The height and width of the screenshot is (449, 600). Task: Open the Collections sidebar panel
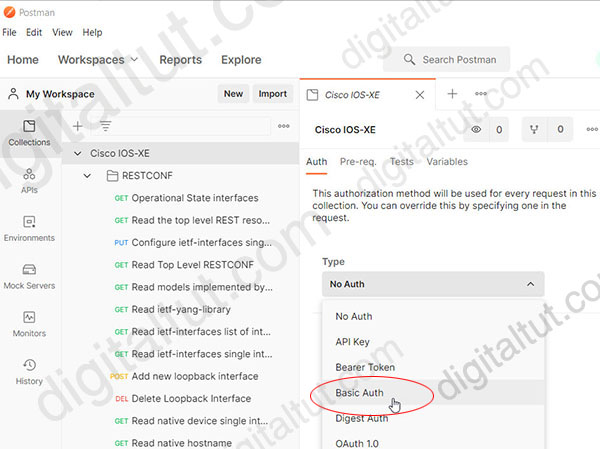[x=29, y=134]
